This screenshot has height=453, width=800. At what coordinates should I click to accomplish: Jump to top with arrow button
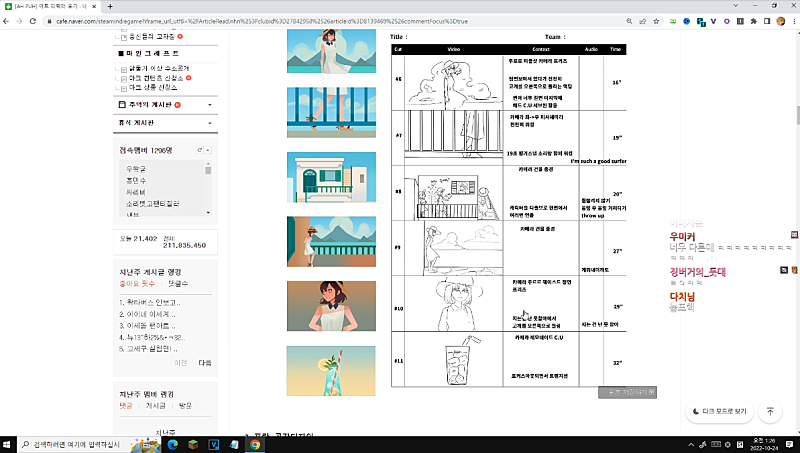click(770, 411)
